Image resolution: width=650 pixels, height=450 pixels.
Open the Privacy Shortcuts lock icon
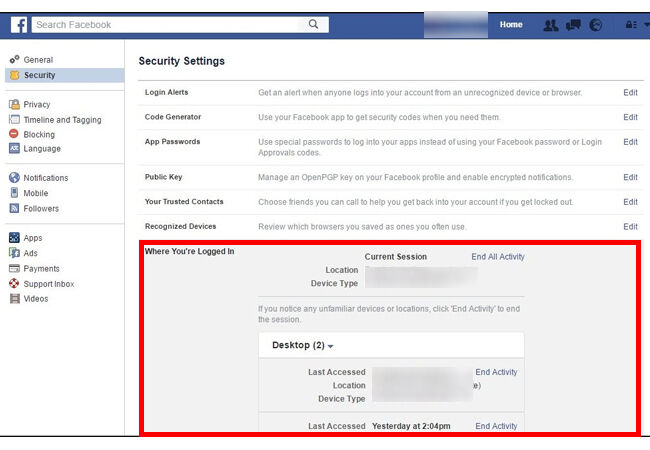pyautogui.click(x=631, y=25)
